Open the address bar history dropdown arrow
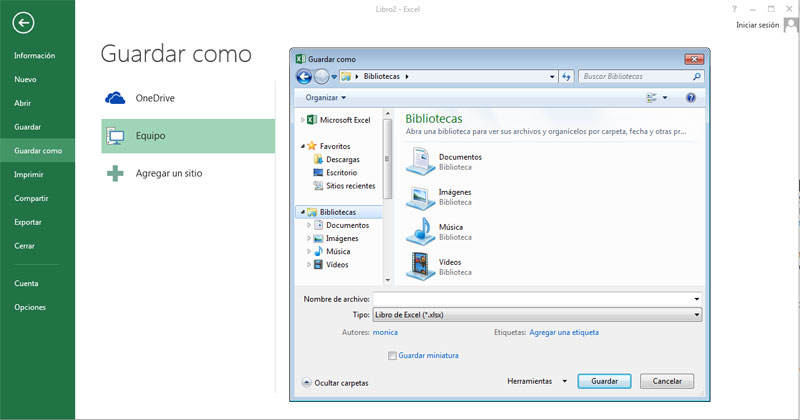Viewport: 800px width, 420px height. click(552, 77)
